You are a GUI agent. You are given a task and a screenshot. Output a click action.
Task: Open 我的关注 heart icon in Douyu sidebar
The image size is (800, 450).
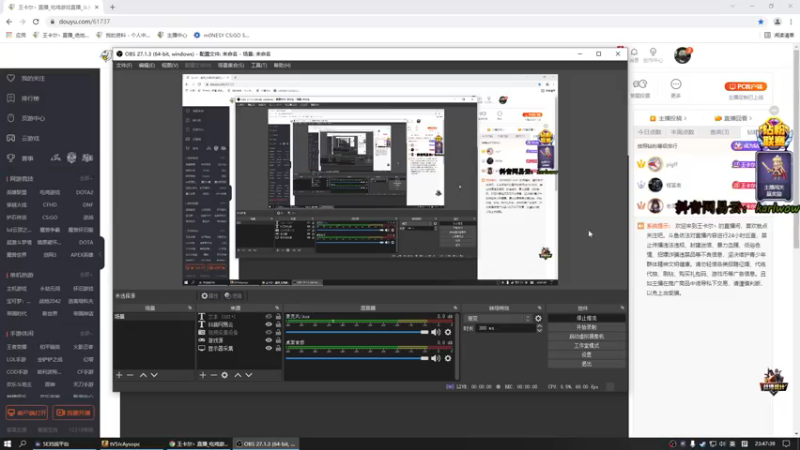pyautogui.click(x=11, y=78)
